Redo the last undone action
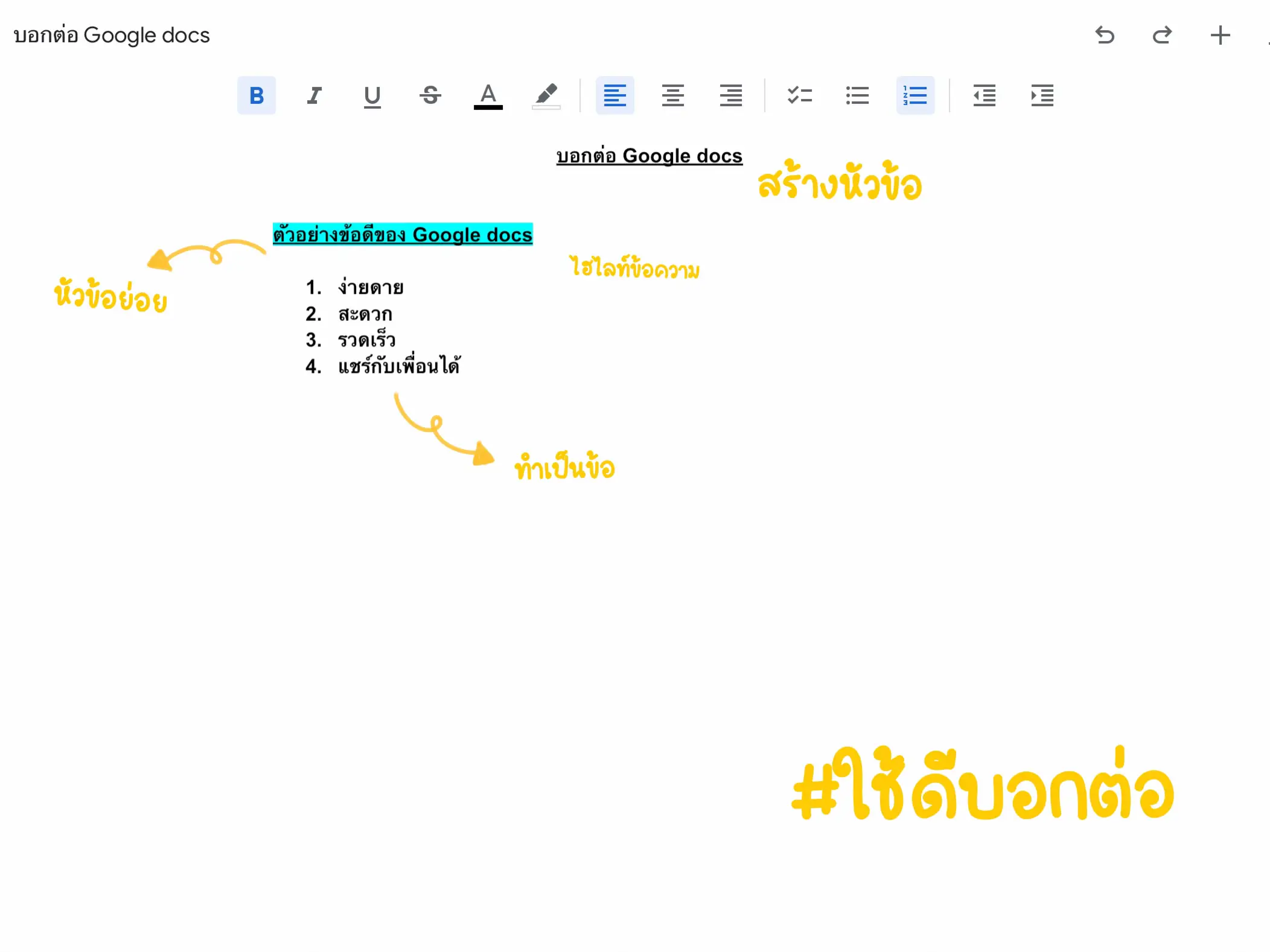 [x=1162, y=36]
